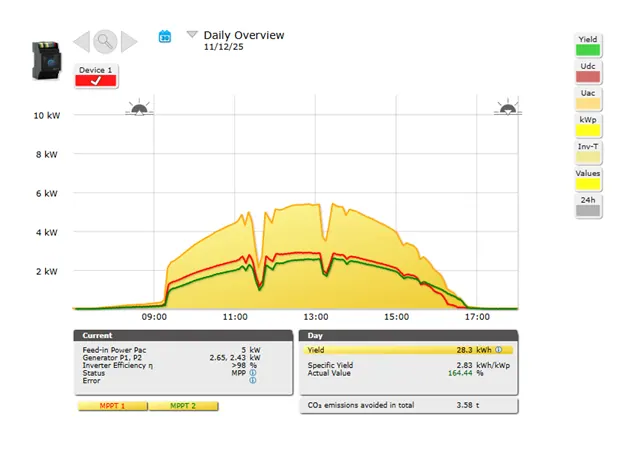Click the 164.44 actual value
This screenshot has height=449, width=624.
[460, 373]
